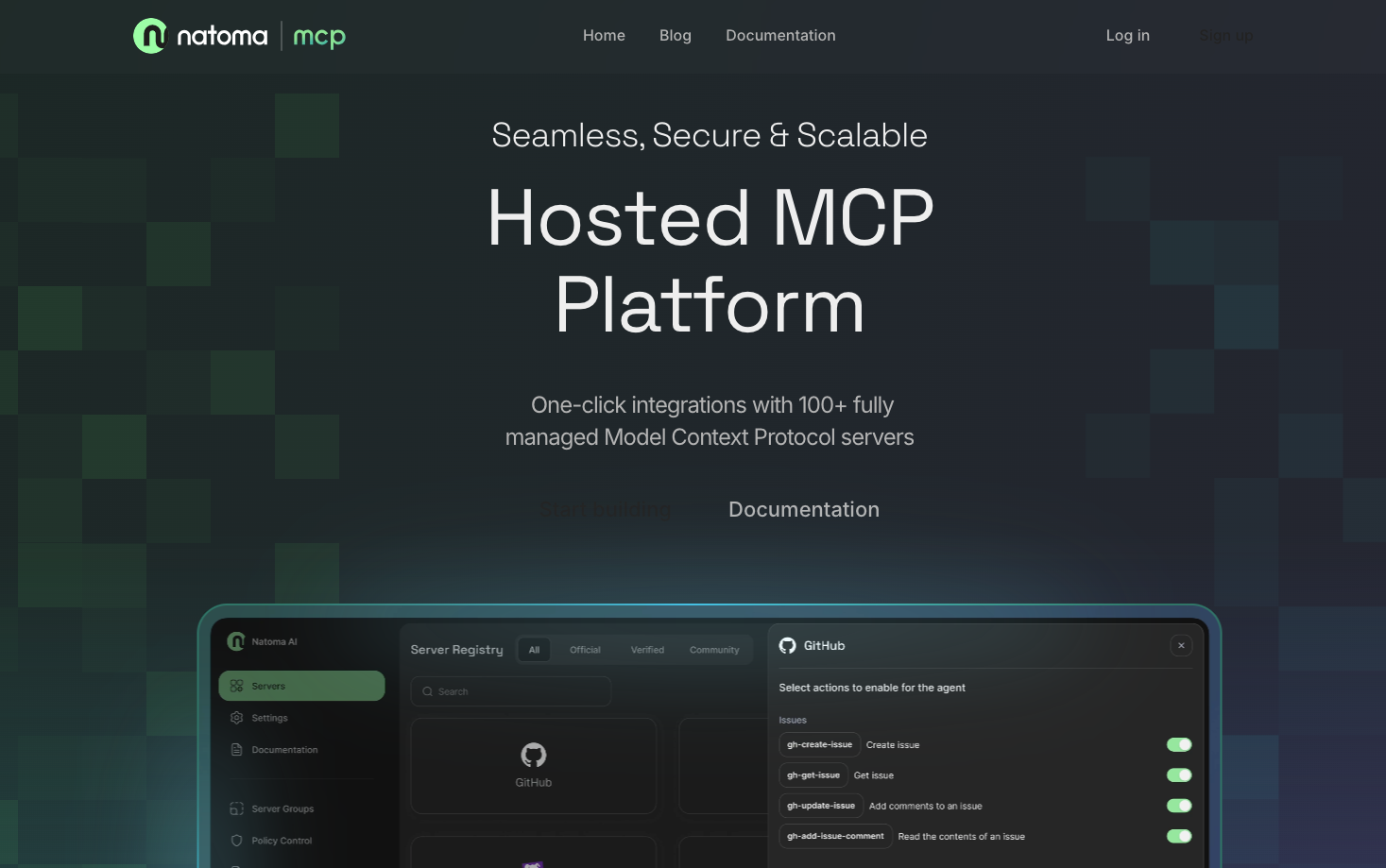Image resolution: width=1386 pixels, height=868 pixels.
Task: Select the All registry filter tab
Action: click(534, 650)
